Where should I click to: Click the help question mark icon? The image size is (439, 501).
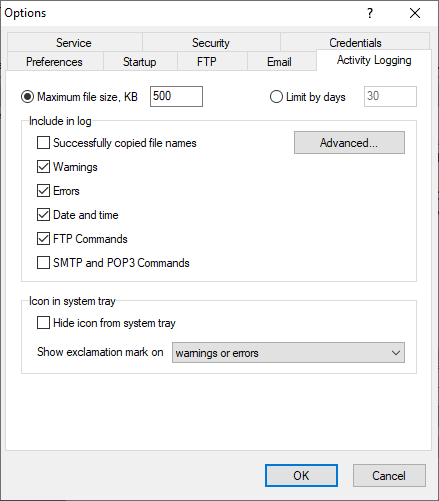[370, 13]
